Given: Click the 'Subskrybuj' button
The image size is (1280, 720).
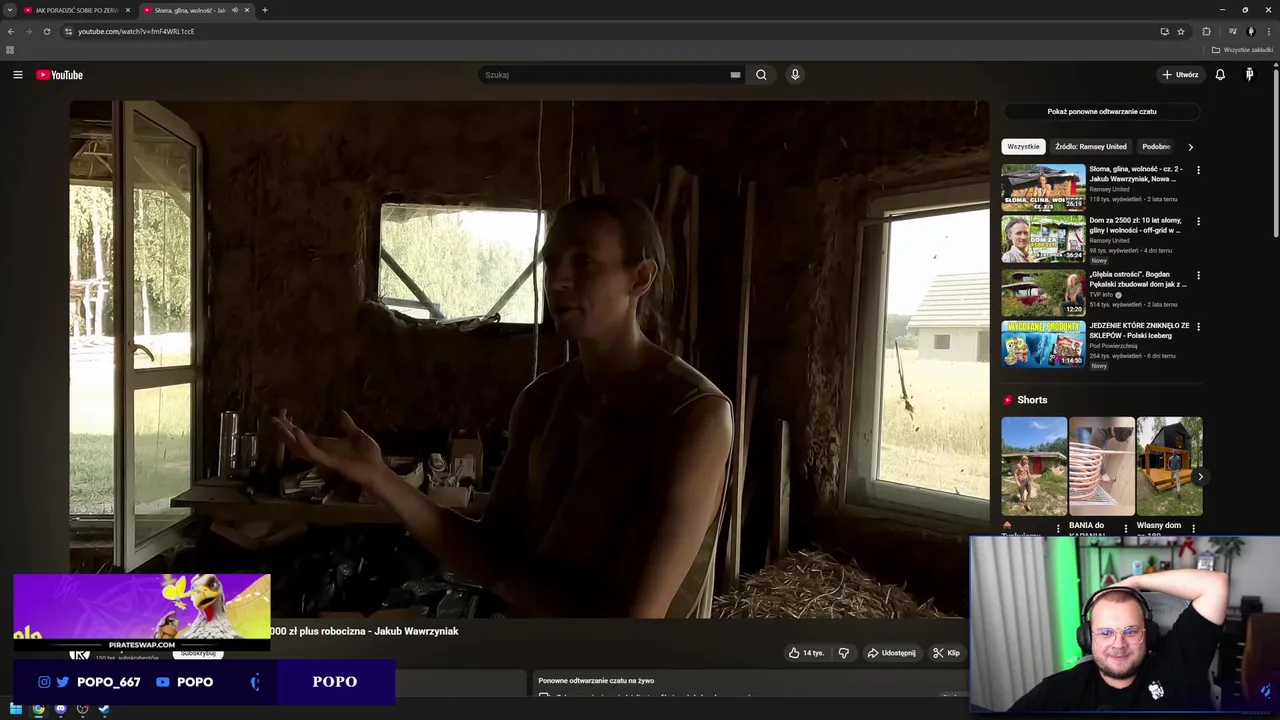Looking at the screenshot, I should (198, 653).
